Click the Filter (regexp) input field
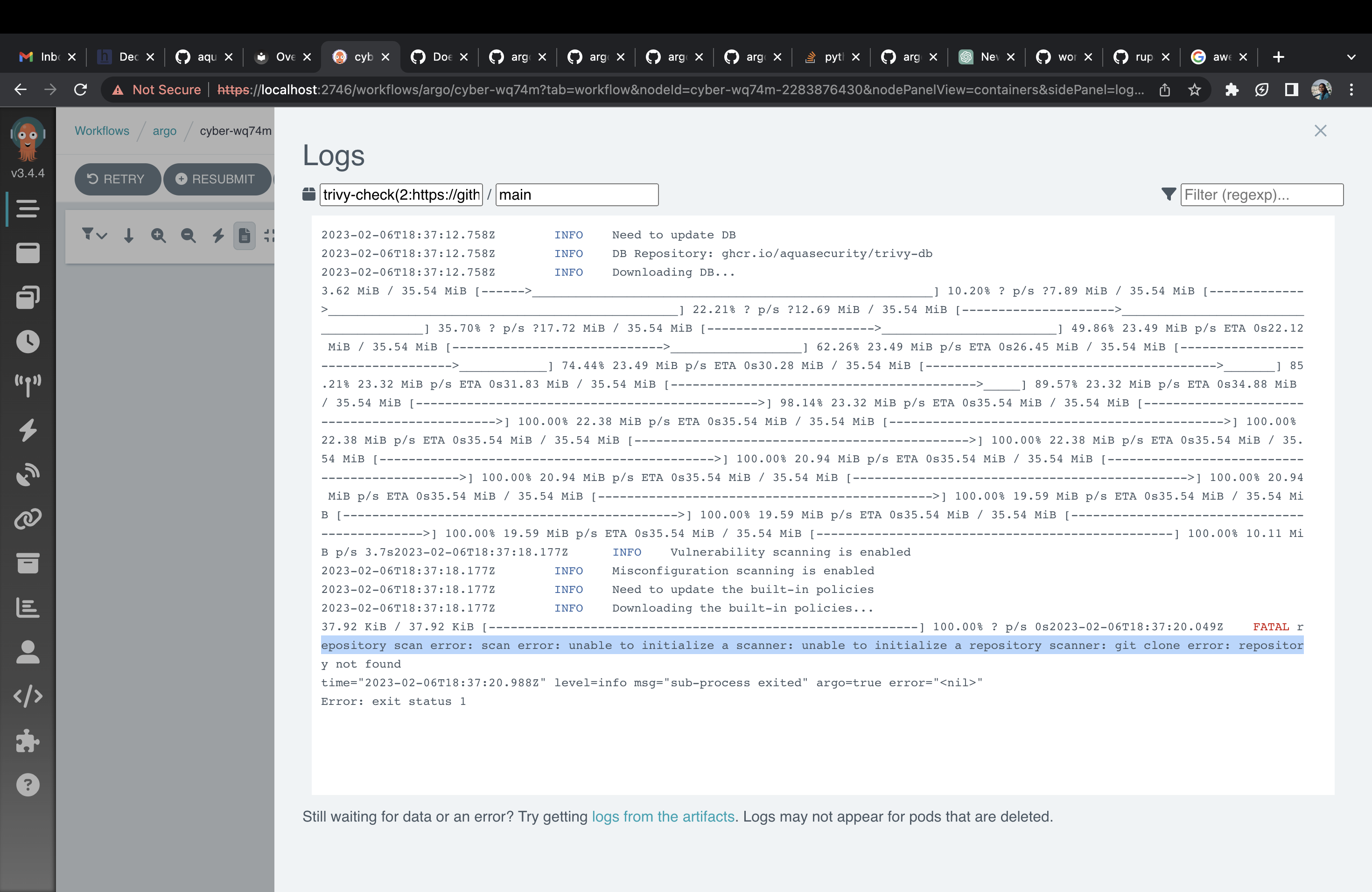The image size is (1372, 892). point(1261,195)
